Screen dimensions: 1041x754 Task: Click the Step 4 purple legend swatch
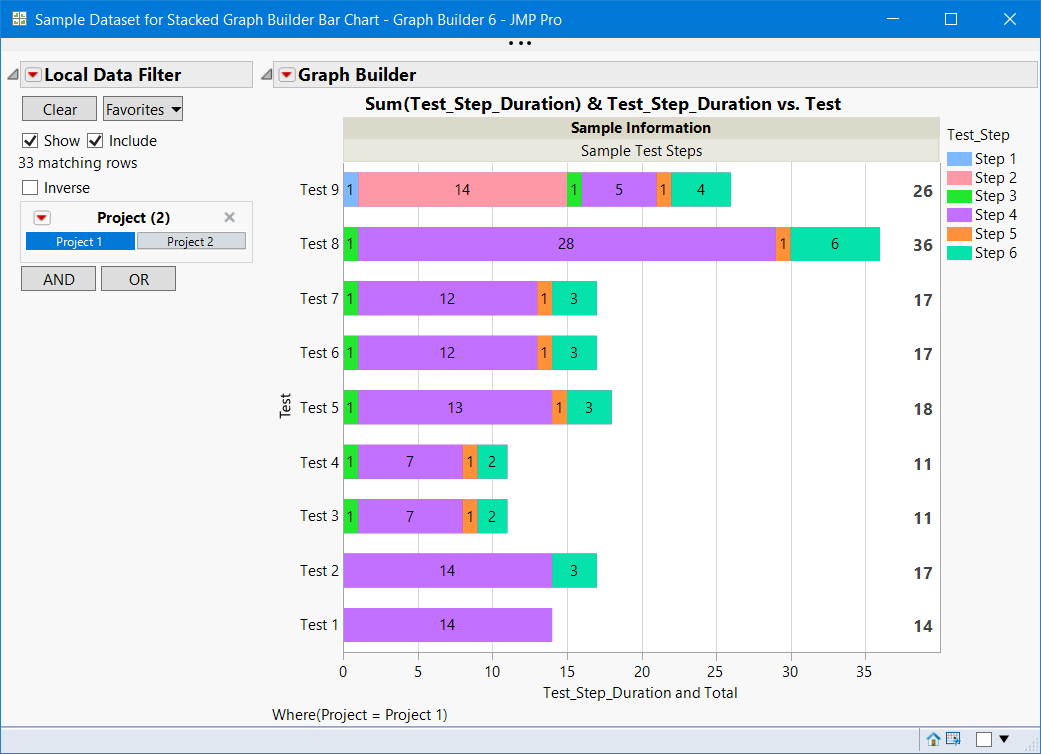tap(959, 215)
